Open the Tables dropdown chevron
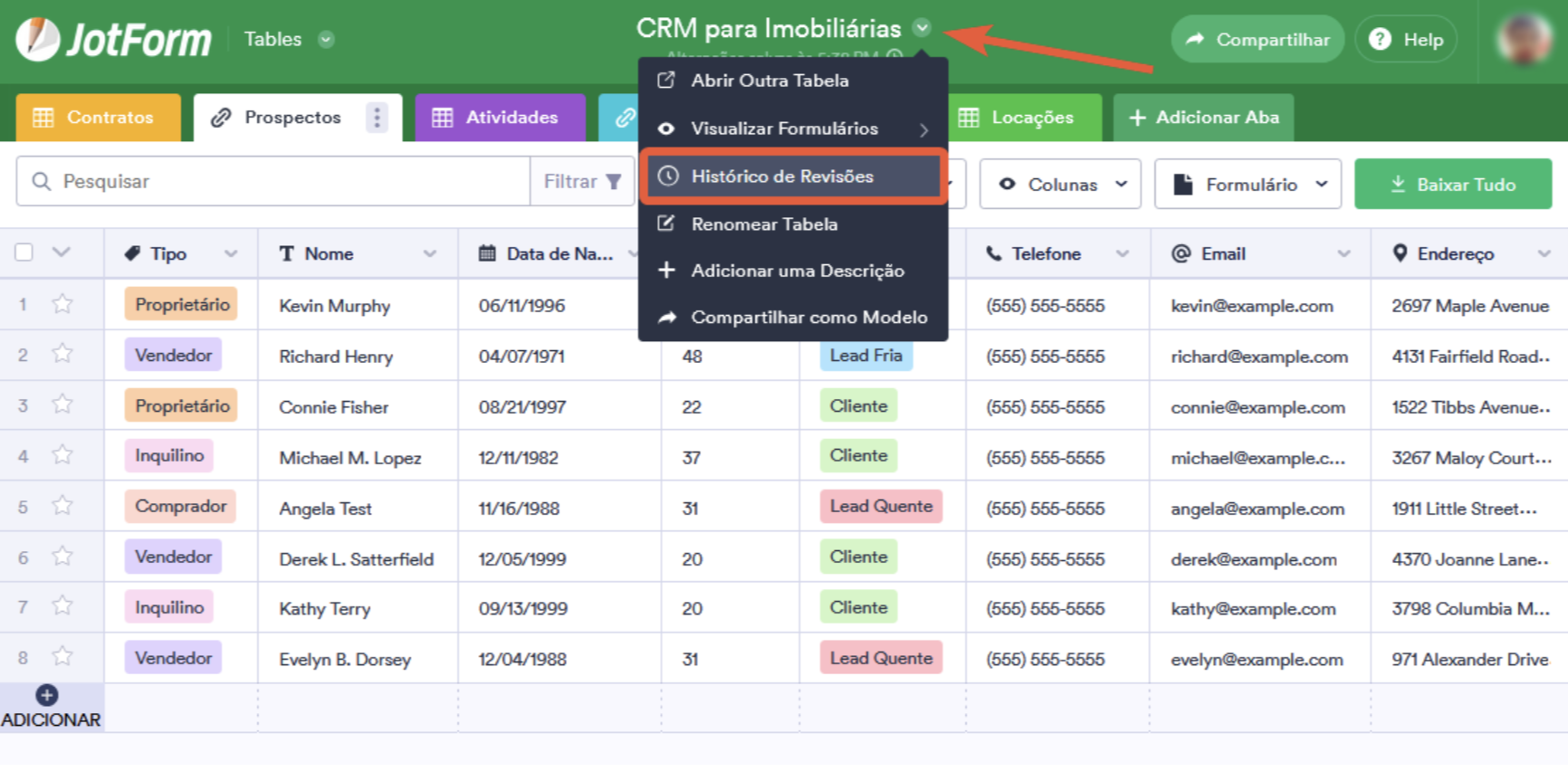This screenshot has width=1568, height=771. 326,39
